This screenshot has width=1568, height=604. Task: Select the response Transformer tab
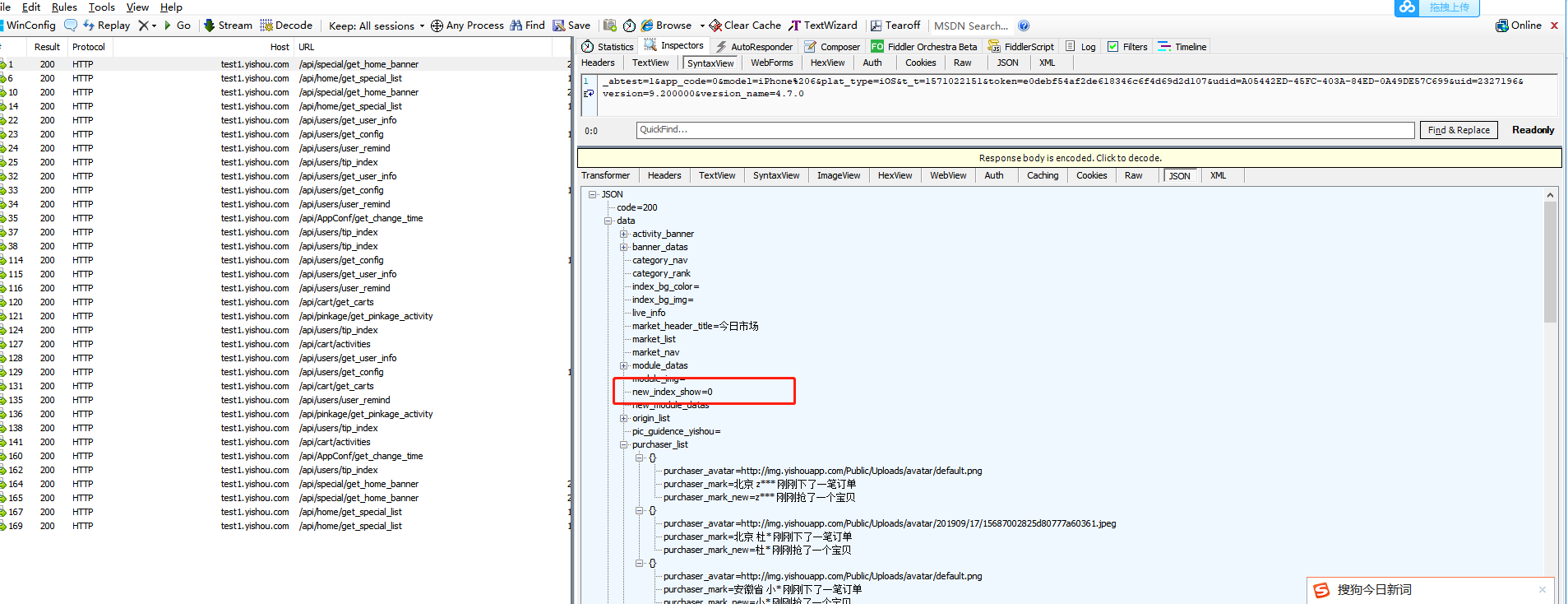click(605, 175)
